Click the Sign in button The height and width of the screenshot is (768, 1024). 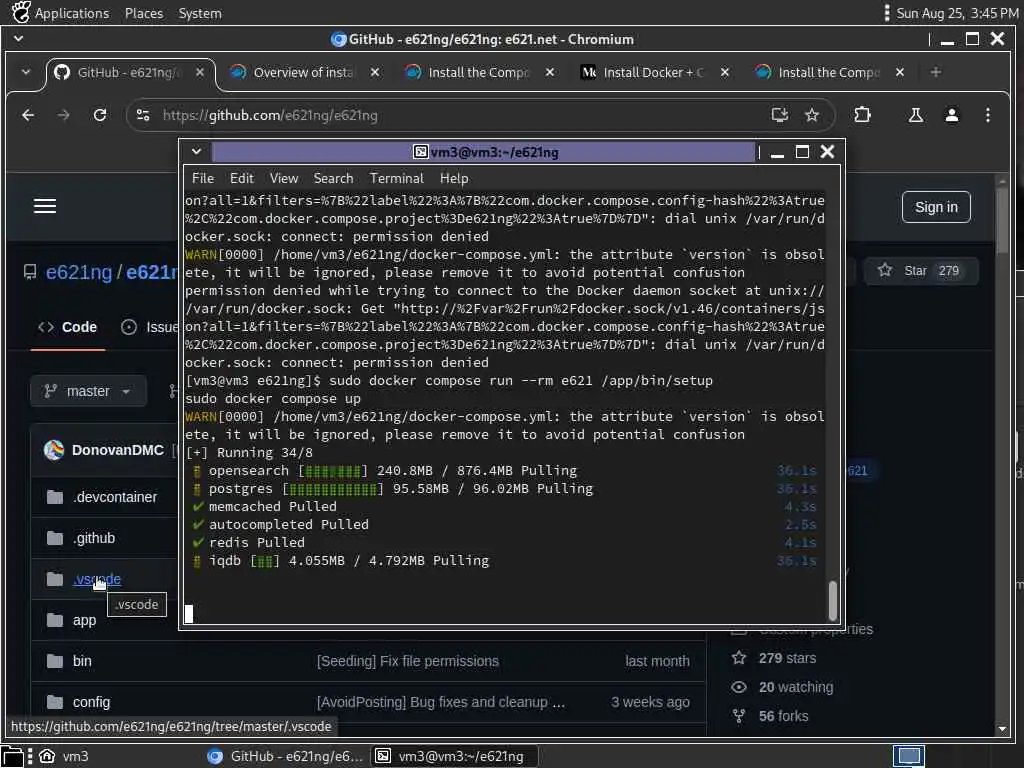936,207
